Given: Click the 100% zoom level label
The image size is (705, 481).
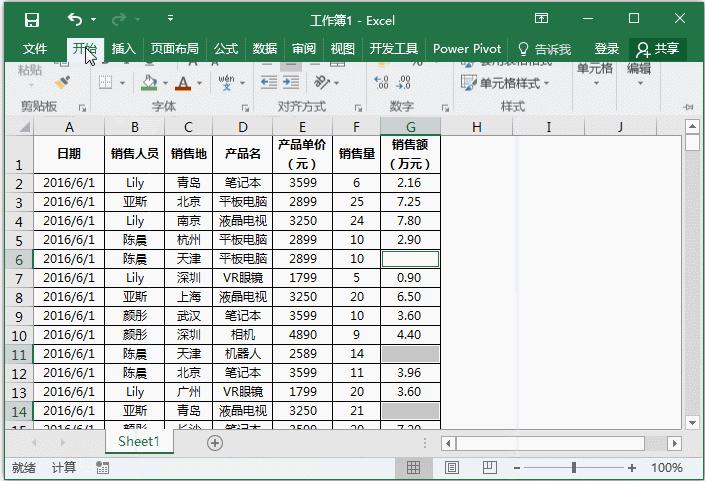Looking at the screenshot, I should [x=667, y=468].
